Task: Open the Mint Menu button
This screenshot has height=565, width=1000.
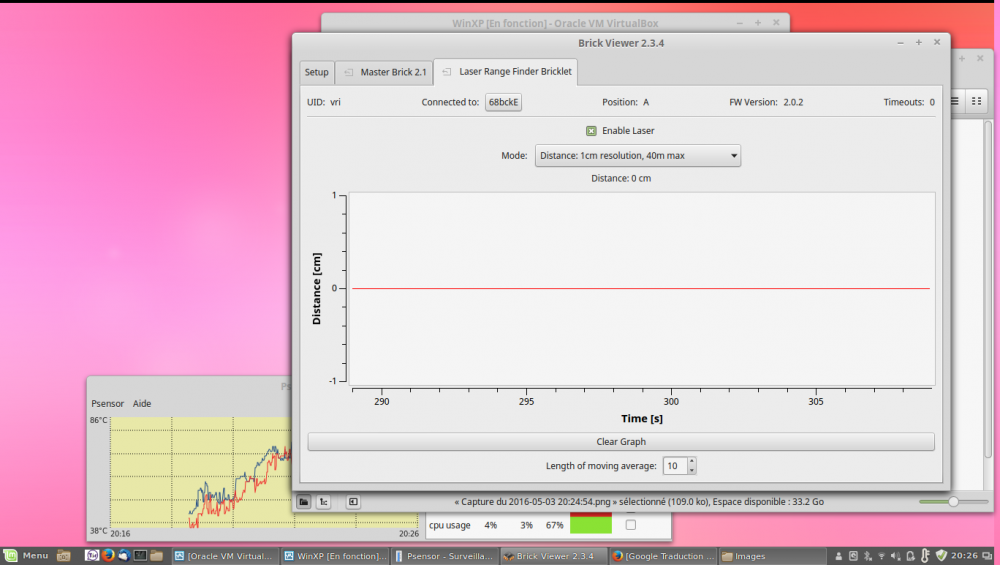Action: tap(26, 555)
